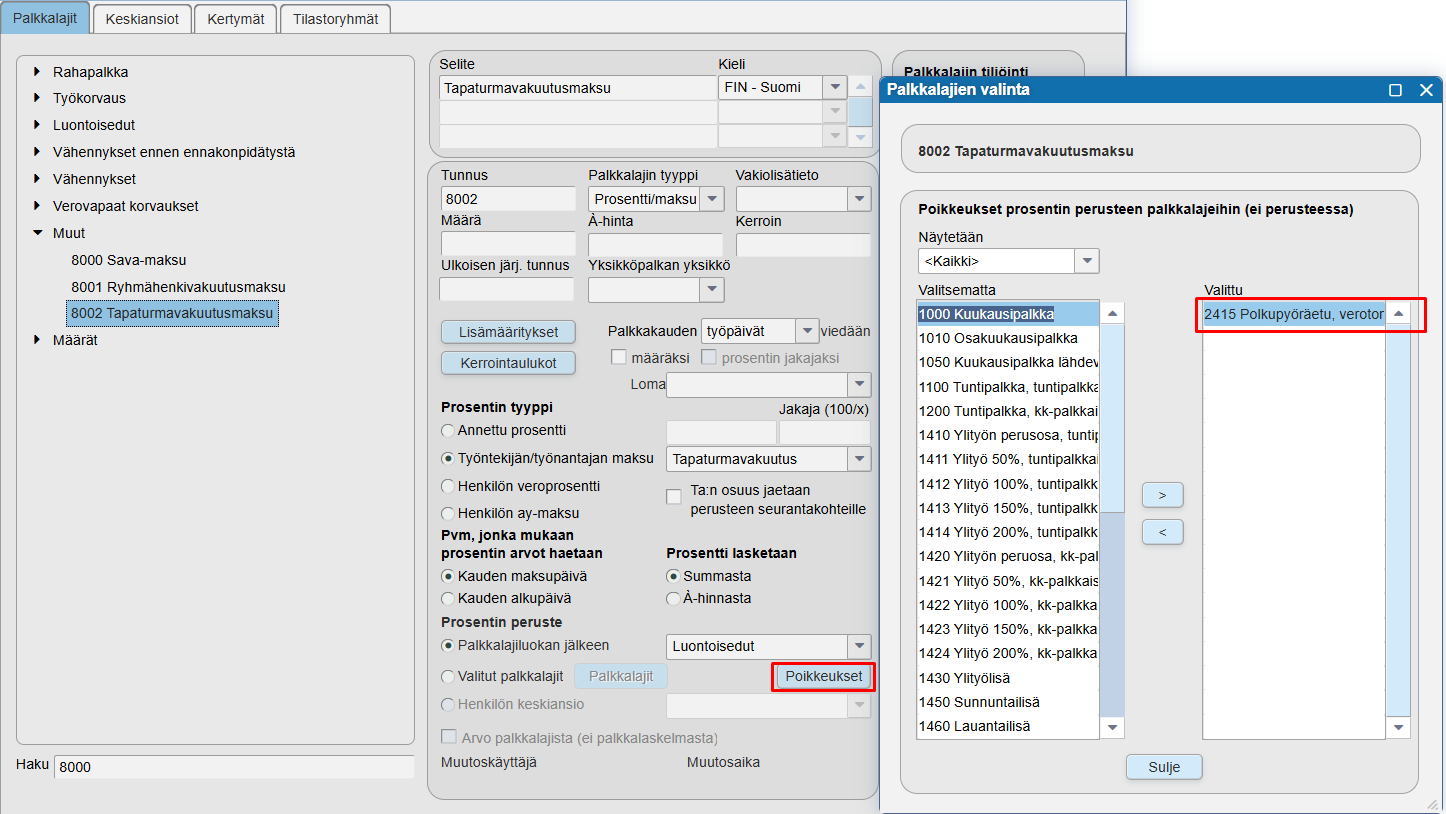Expand the Verovapaat korvaukset node

pyautogui.click(x=37, y=206)
